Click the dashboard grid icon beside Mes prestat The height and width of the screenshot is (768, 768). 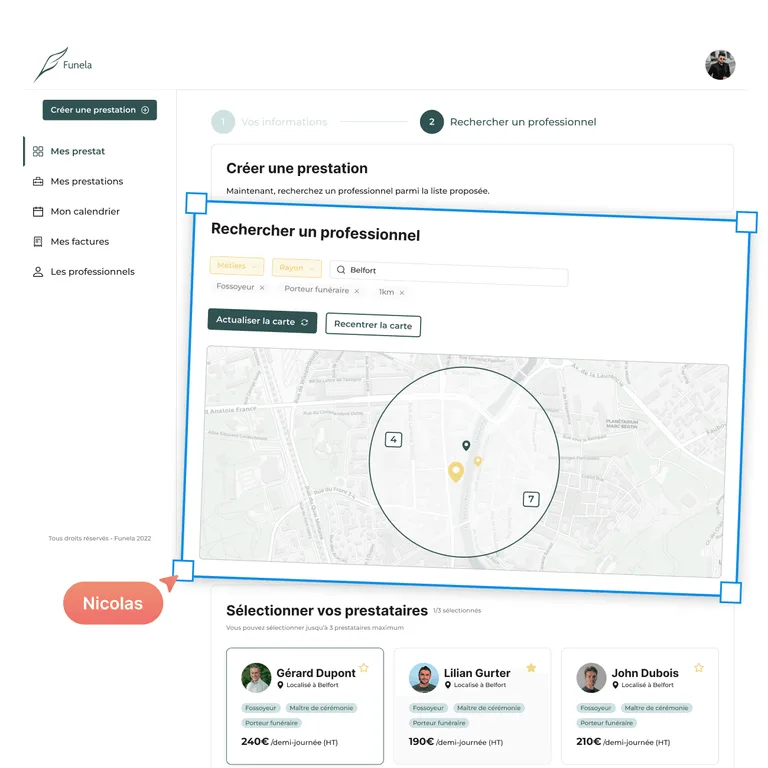(x=38, y=151)
